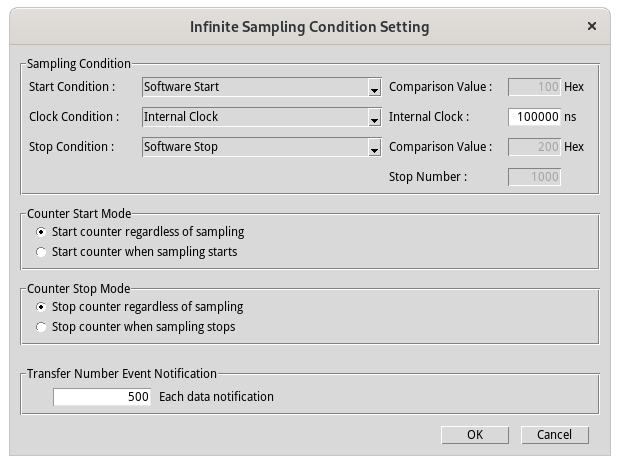The image size is (620, 465).
Task: Click the transfer number field showing 500
Action: coord(102,397)
